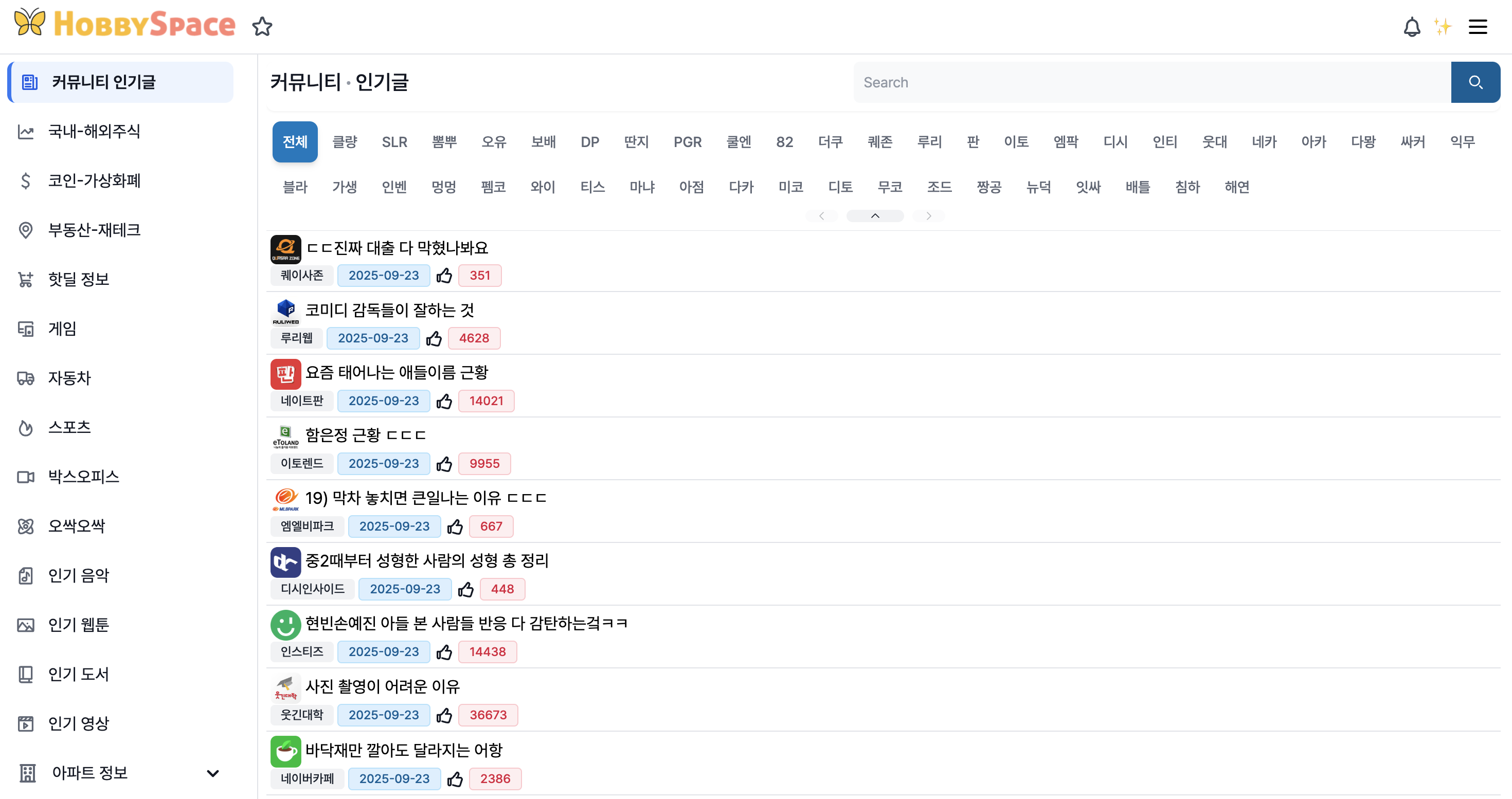This screenshot has height=799, width=1512.
Task: Select the 전체 community tab
Action: pos(295,142)
